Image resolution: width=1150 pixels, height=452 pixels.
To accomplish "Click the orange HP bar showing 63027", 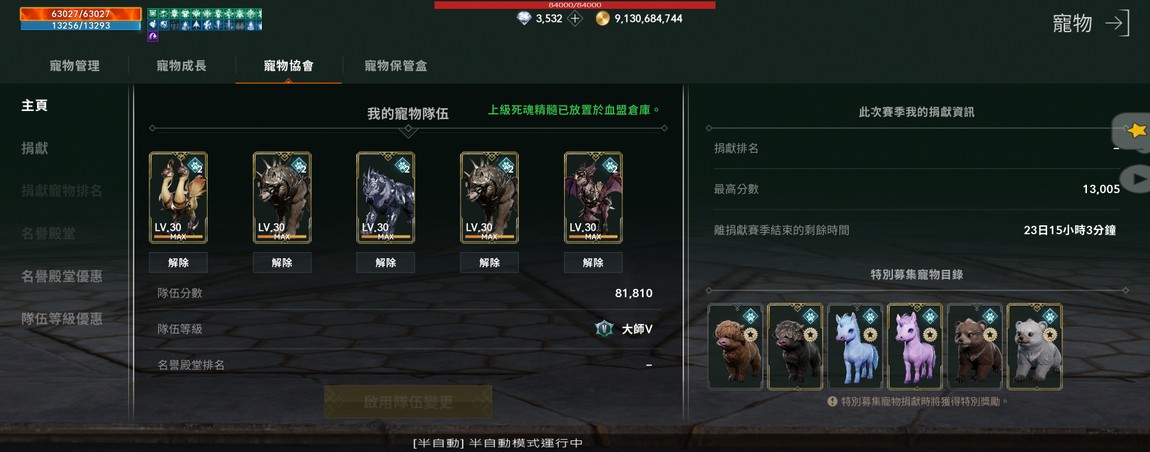I will (x=81, y=14).
